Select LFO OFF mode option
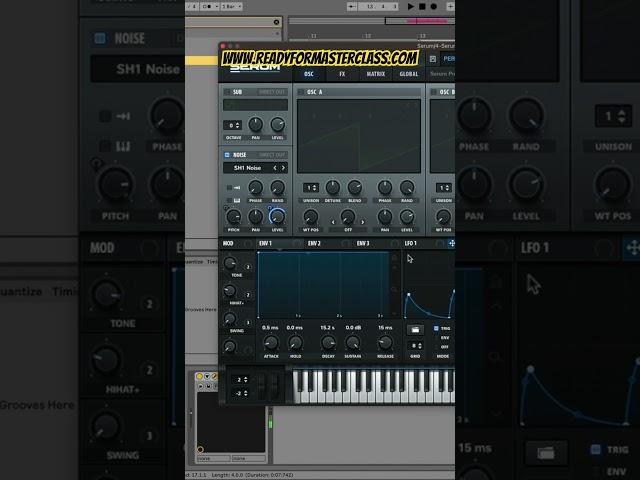Screen dimensions: 640x480 click(x=444, y=347)
